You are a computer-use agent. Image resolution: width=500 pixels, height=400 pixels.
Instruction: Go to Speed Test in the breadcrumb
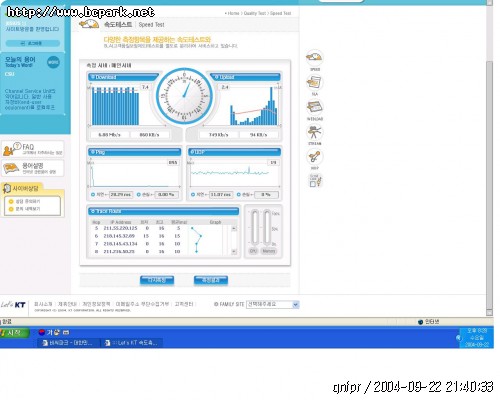pos(280,13)
